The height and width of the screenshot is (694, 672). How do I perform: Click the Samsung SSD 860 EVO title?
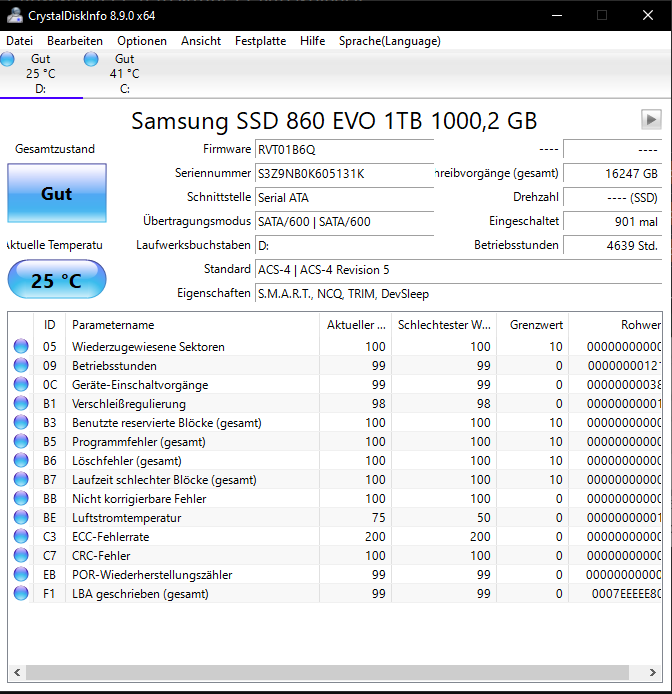tap(334, 120)
